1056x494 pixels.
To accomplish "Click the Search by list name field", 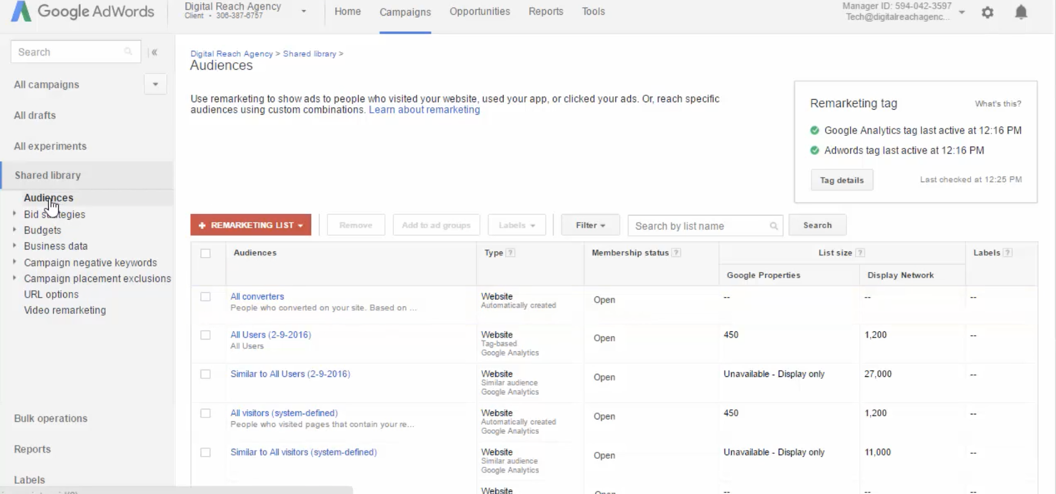I will pos(706,226).
